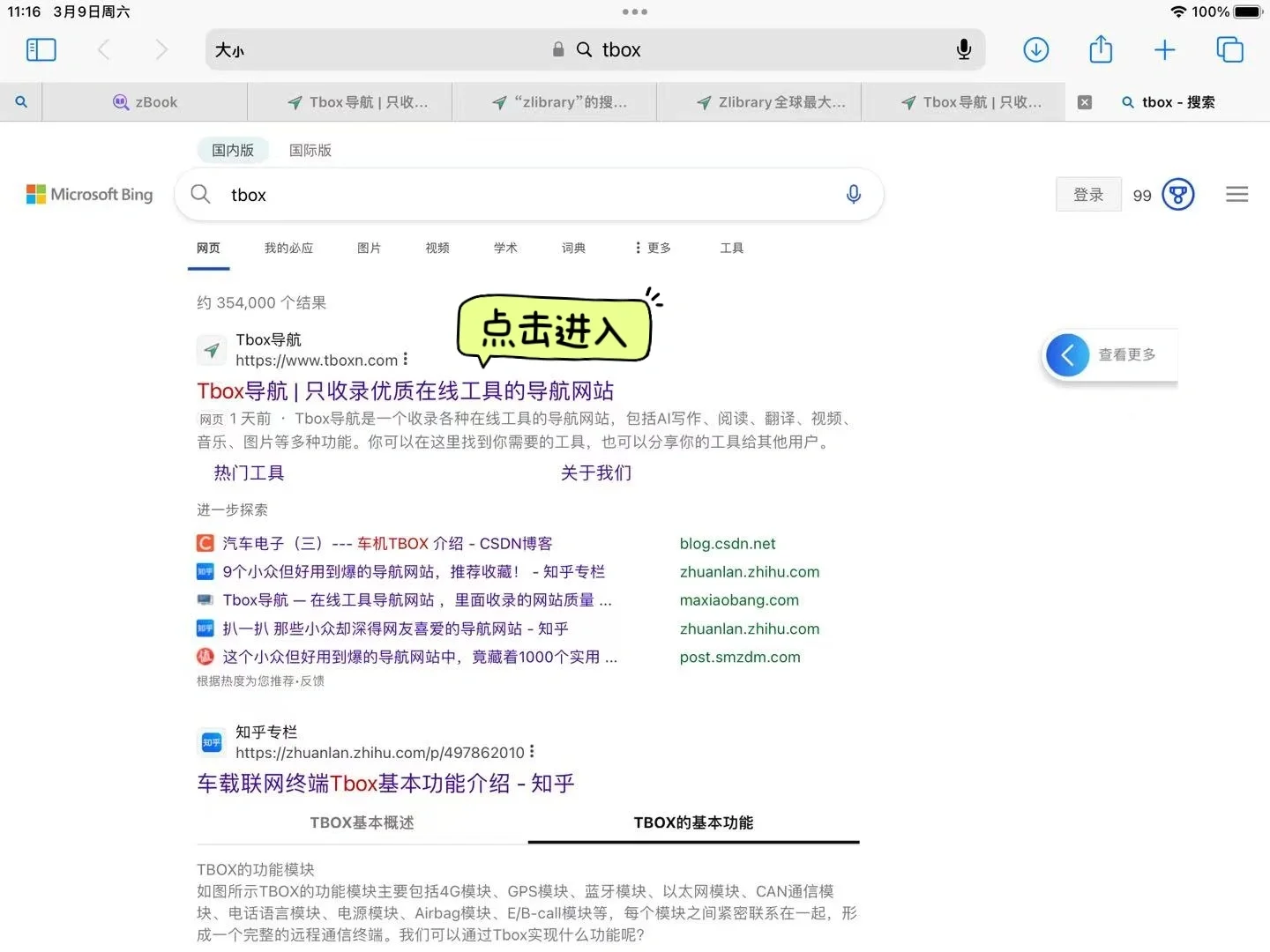Viewport: 1270px width, 952px height.
Task: Go forward to the next page
Action: pyautogui.click(x=161, y=49)
